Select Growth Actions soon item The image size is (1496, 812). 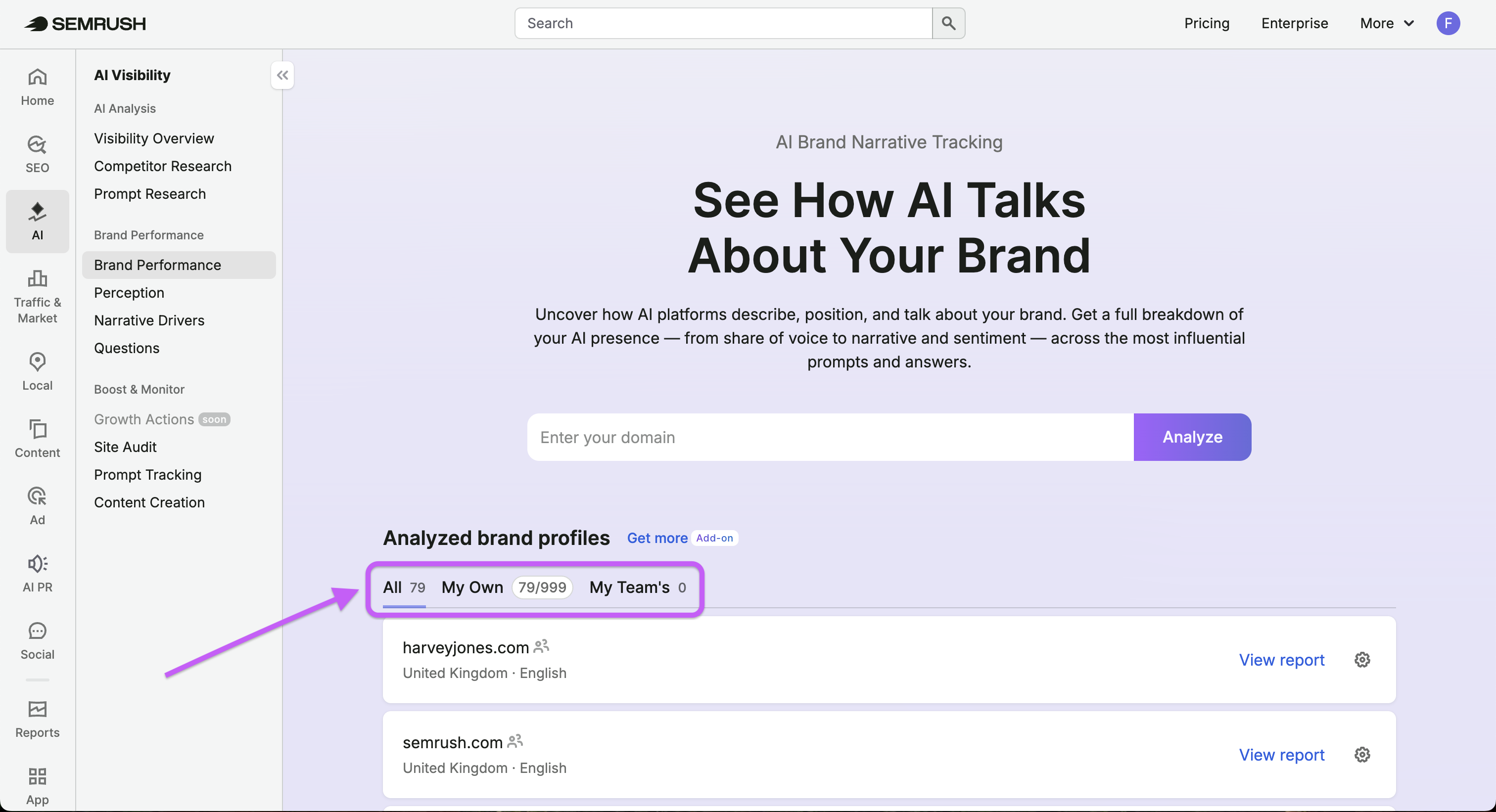pyautogui.click(x=162, y=419)
